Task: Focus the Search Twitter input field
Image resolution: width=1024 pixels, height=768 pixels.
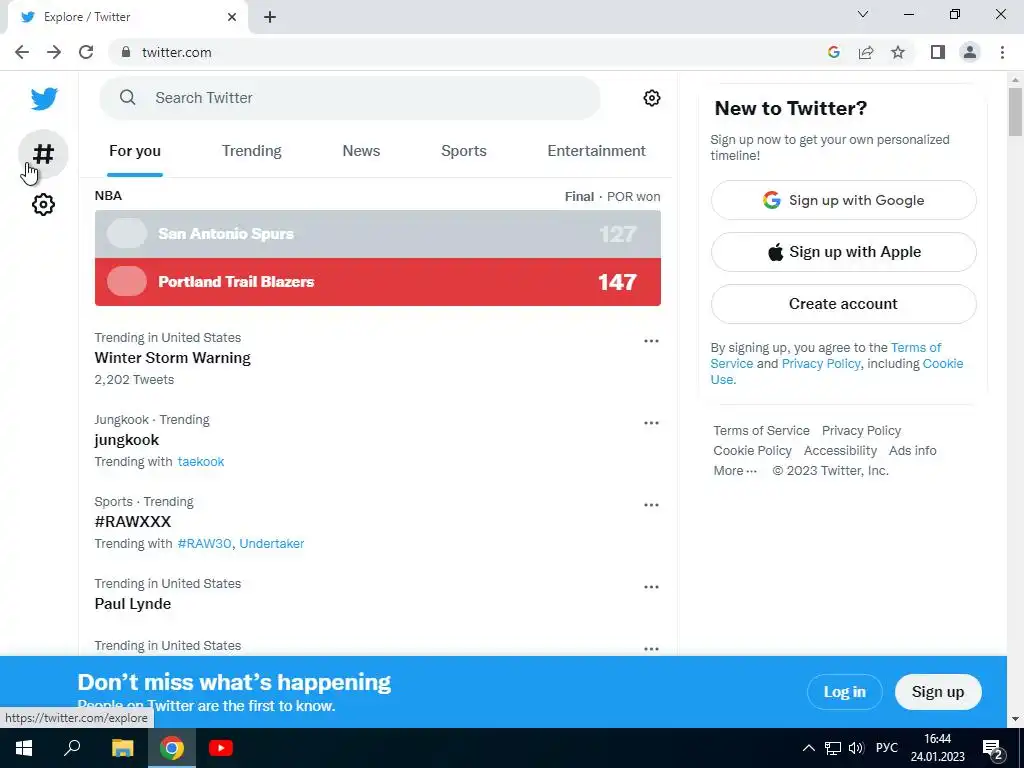Action: point(349,98)
